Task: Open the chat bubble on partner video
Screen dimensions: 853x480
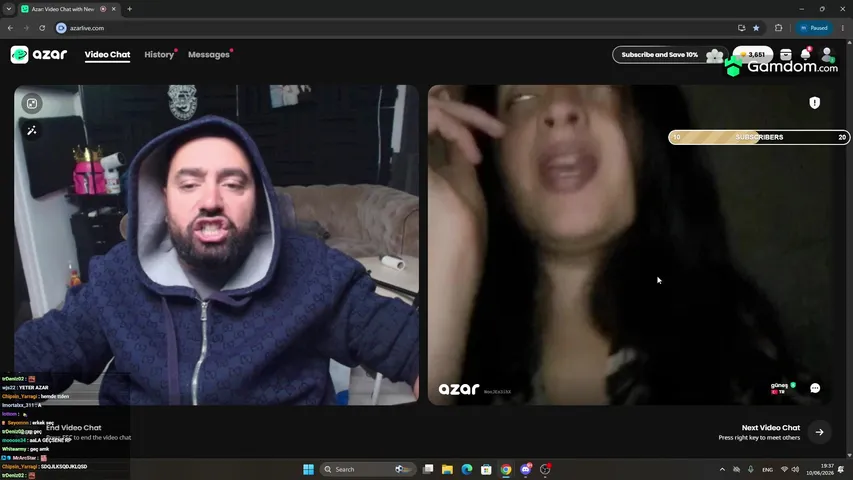Action: 815,388
